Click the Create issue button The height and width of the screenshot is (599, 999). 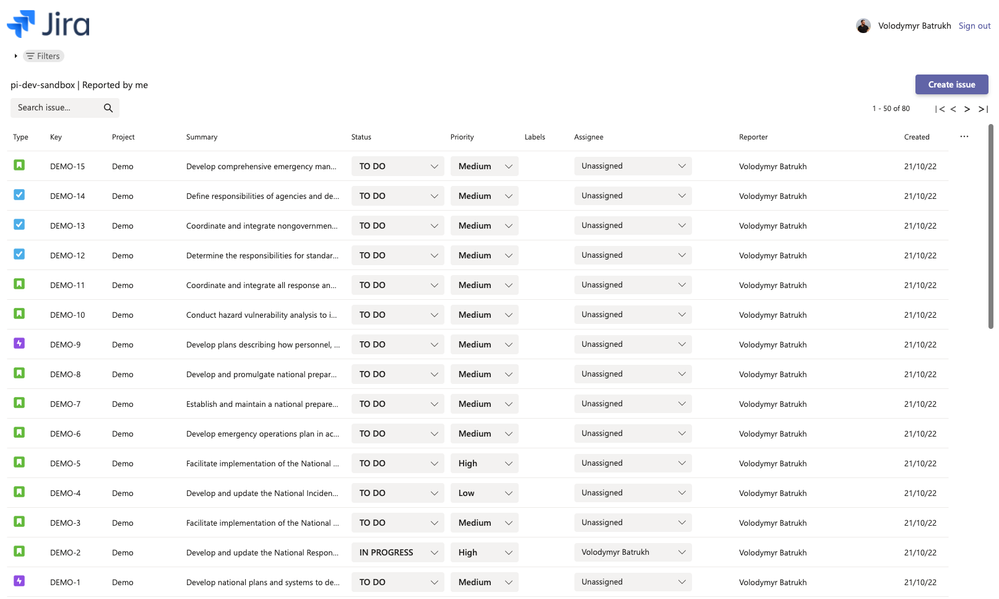click(x=951, y=84)
